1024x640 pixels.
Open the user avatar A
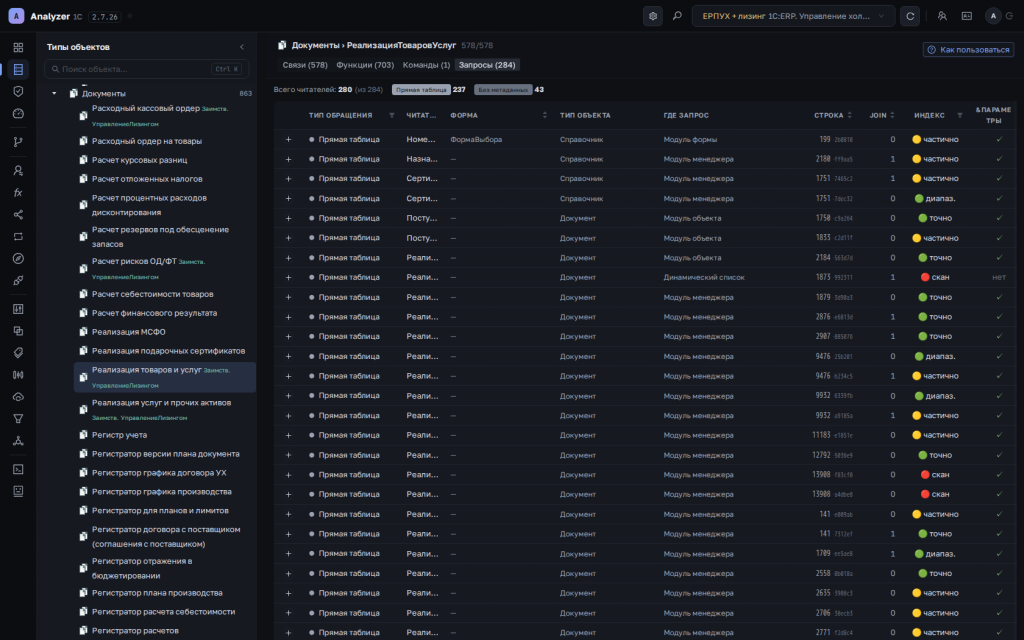[x=993, y=16]
